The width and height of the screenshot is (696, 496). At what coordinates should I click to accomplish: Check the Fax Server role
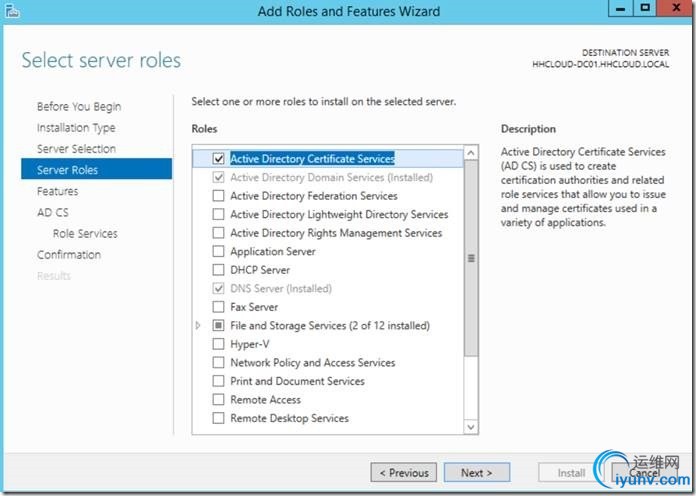click(219, 307)
